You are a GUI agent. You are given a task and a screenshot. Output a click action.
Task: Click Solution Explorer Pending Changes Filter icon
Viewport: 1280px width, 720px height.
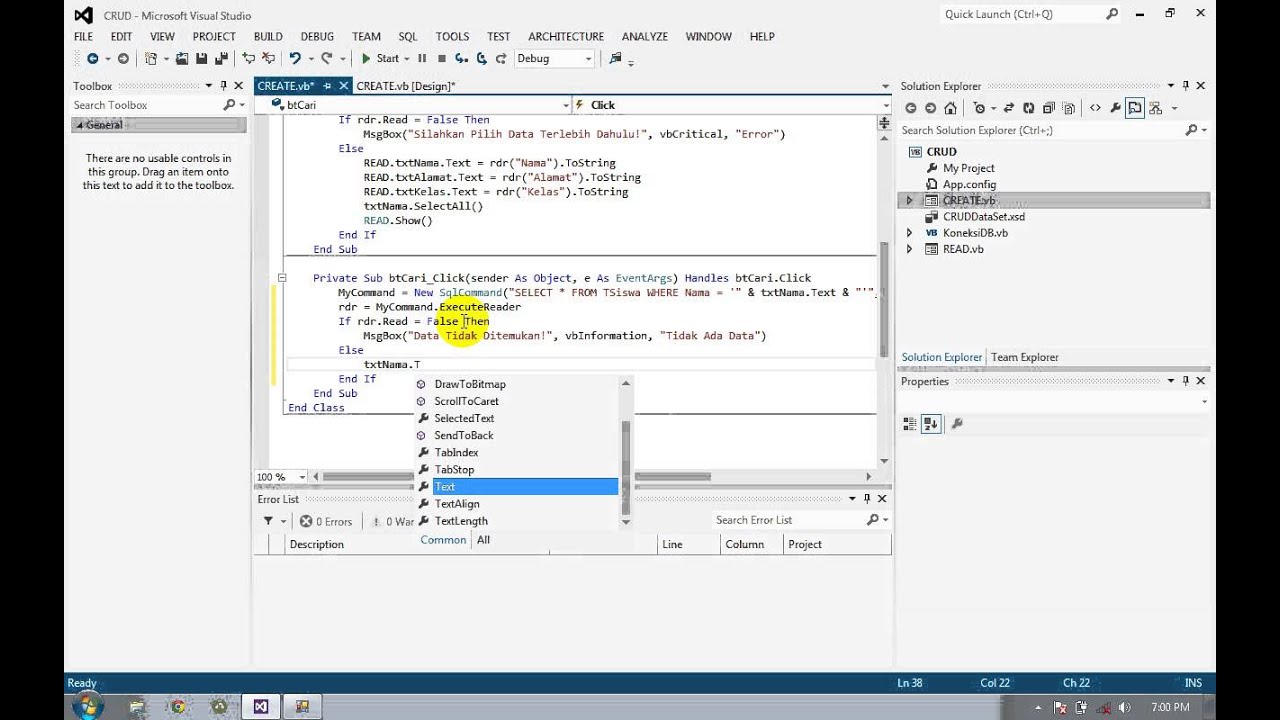click(980, 108)
